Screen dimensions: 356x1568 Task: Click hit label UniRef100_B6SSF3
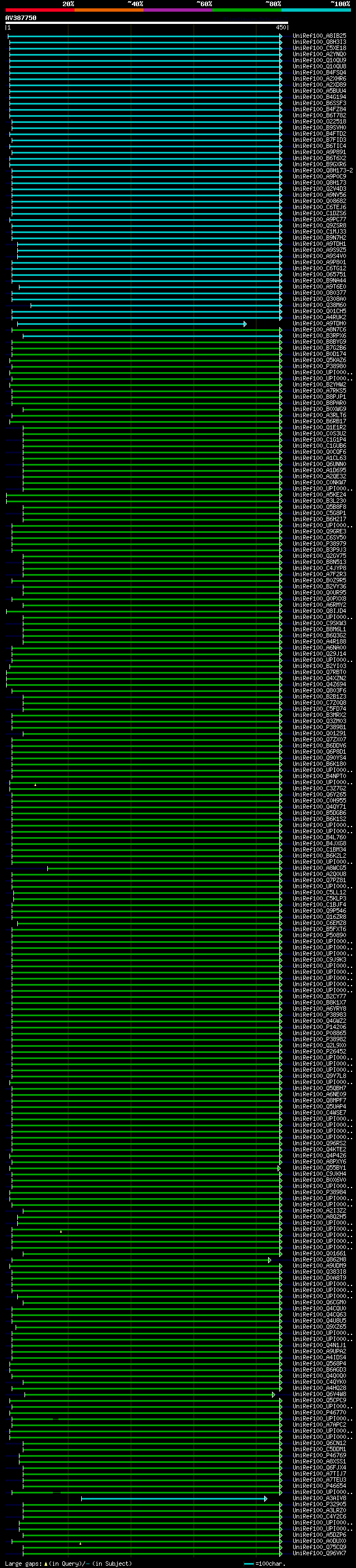click(x=319, y=103)
